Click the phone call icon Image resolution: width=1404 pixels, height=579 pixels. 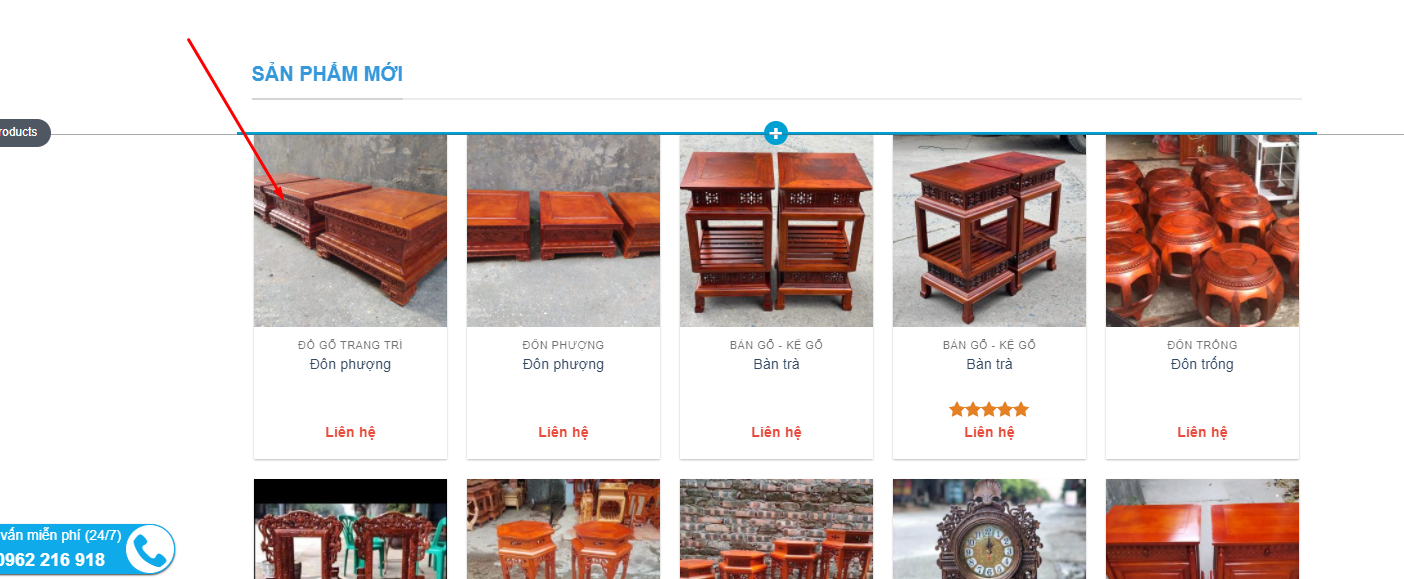(150, 549)
